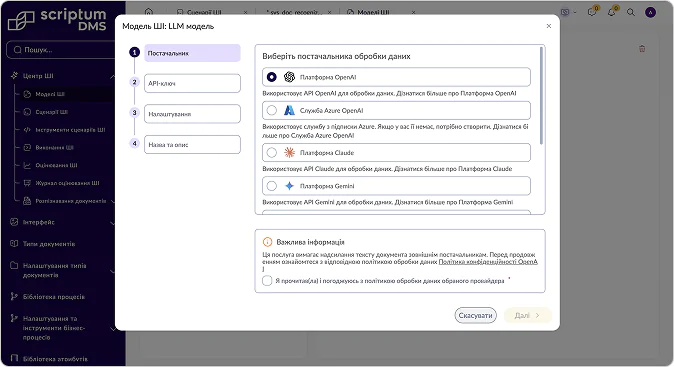This screenshot has width=674, height=367.
Task: Click the Бібліотека процесів branch icon
Action: [x=14, y=297]
